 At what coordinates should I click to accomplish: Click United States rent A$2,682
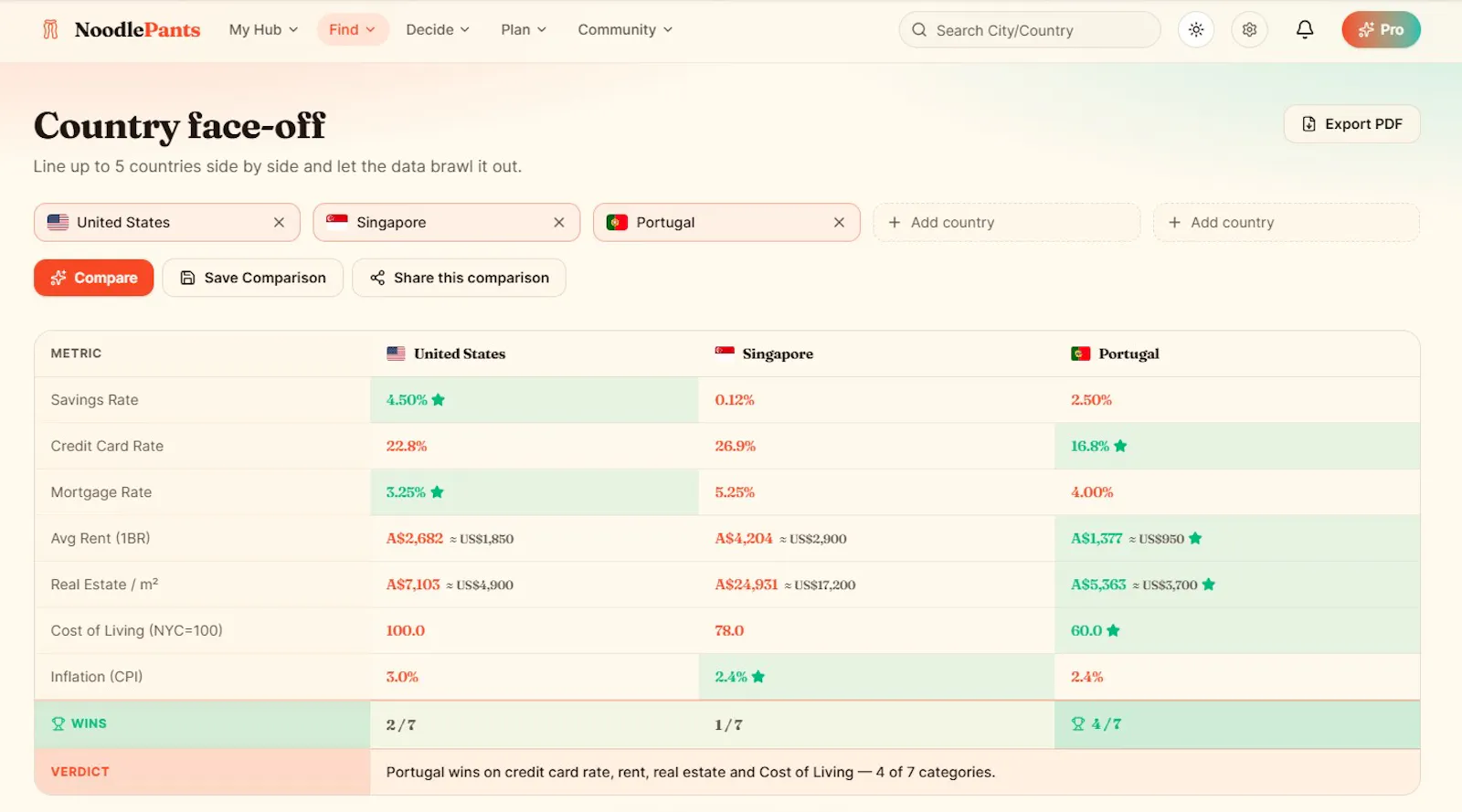pyautogui.click(x=415, y=538)
